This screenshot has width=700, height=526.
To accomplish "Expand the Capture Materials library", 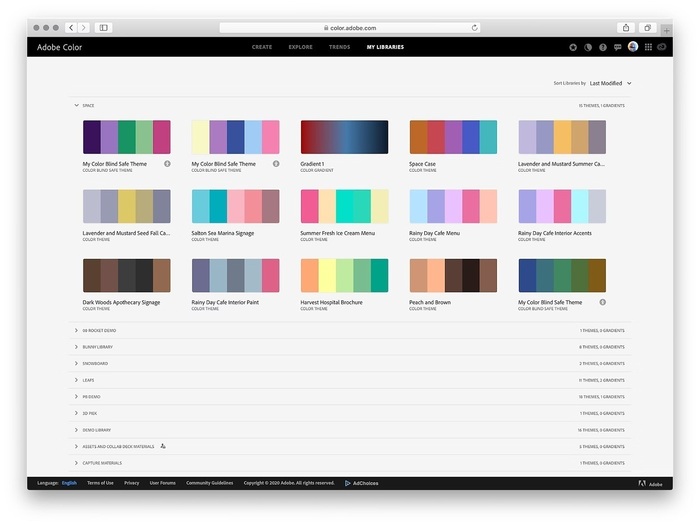I will [x=76, y=463].
